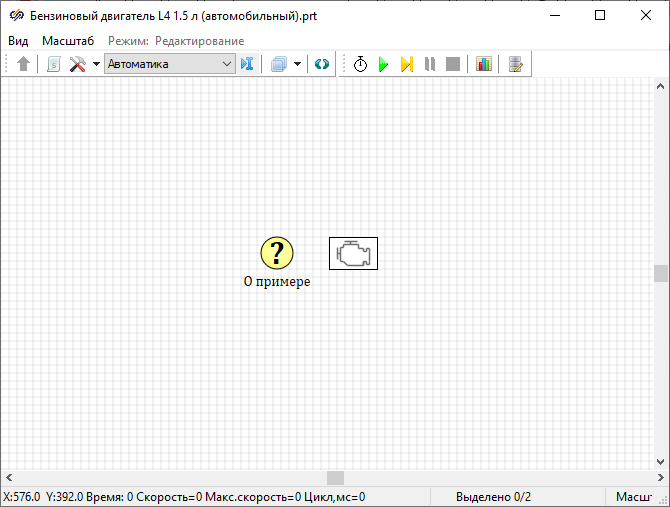The width and height of the screenshot is (670, 507).
Task: Expand the arrow next to the tools icon
Action: 96,64
